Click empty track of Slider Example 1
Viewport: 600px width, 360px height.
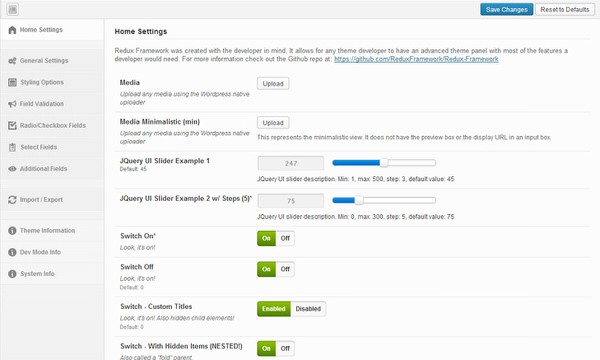[x=412, y=163]
